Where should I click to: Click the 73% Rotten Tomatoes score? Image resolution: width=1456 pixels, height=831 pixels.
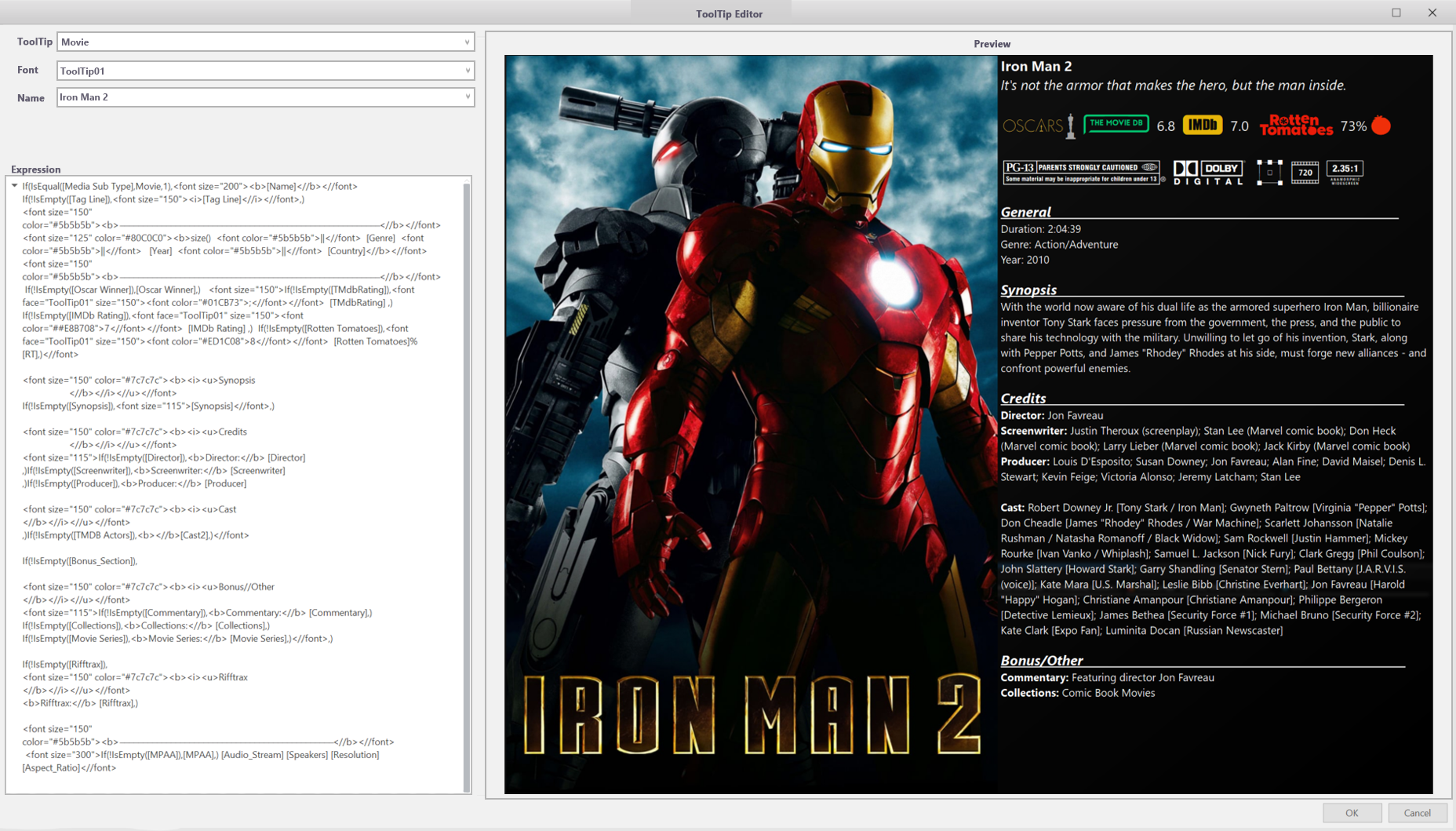click(1353, 126)
